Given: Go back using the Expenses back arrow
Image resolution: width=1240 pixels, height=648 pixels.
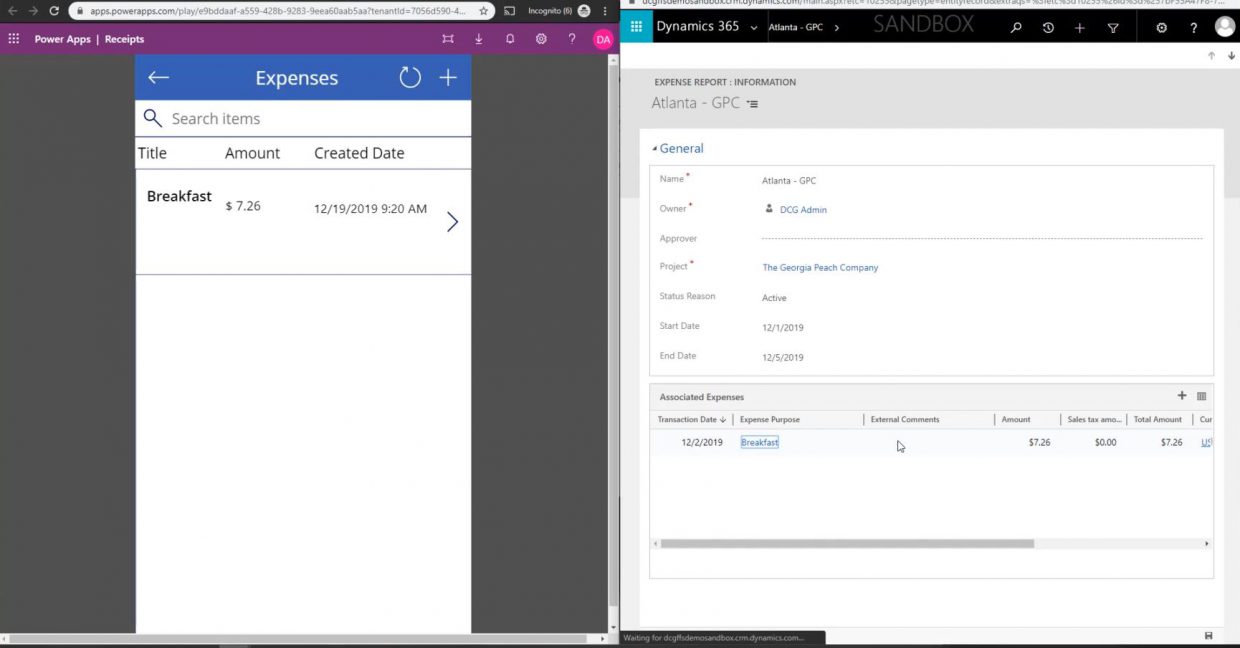Looking at the screenshot, I should tap(158, 77).
